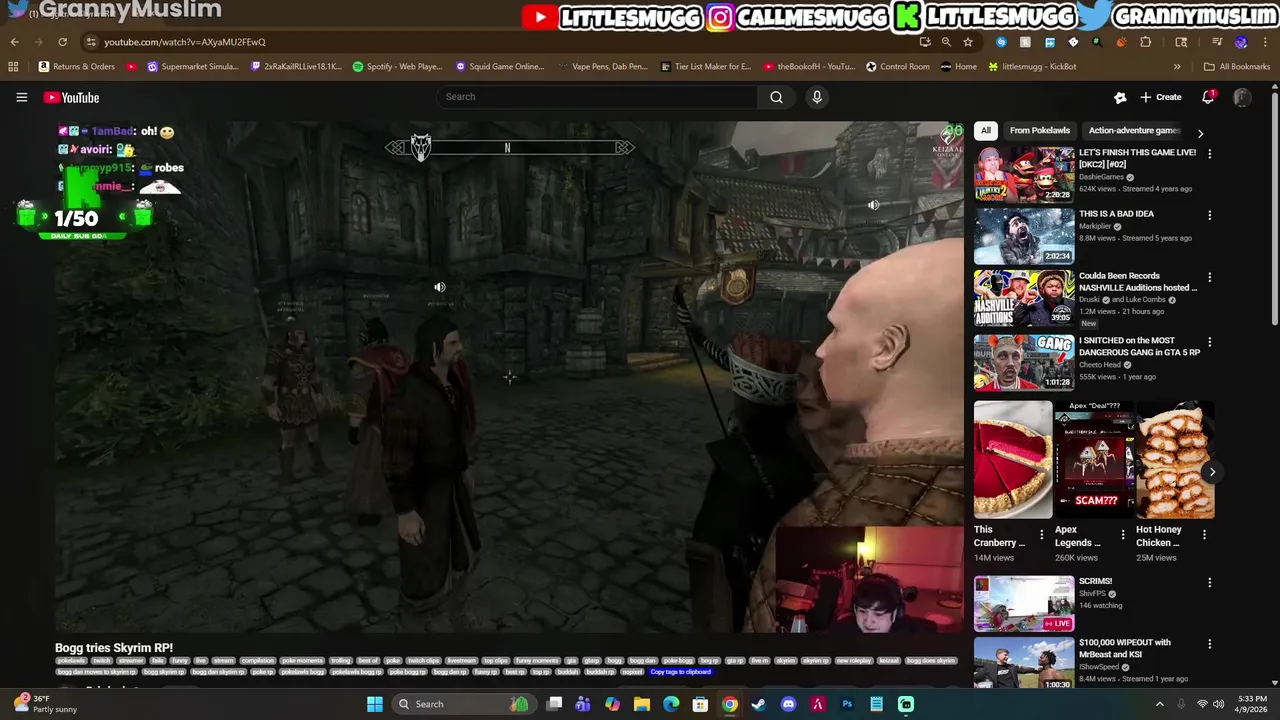This screenshot has width=1280, height=720.
Task: Select the From Pokelawls chip
Action: tap(1039, 130)
